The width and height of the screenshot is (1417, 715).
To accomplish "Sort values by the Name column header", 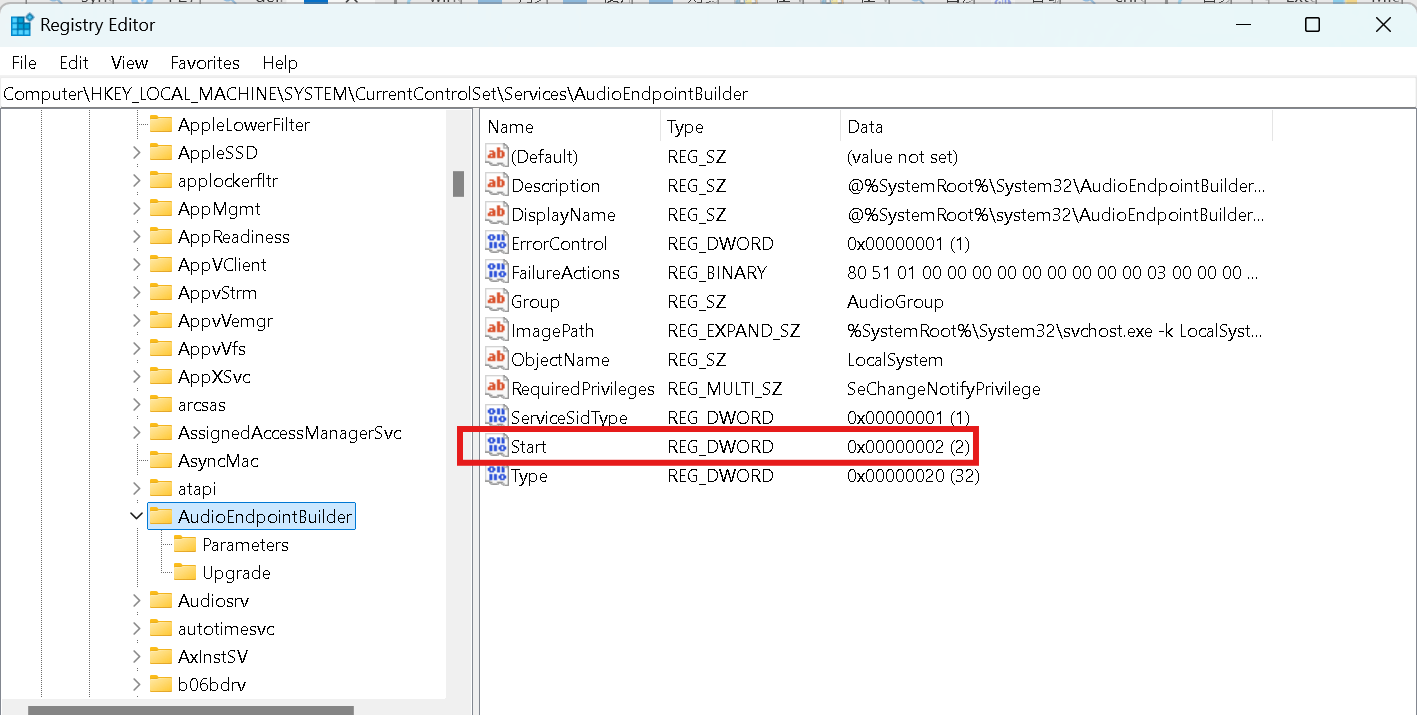I will pyautogui.click(x=570, y=127).
